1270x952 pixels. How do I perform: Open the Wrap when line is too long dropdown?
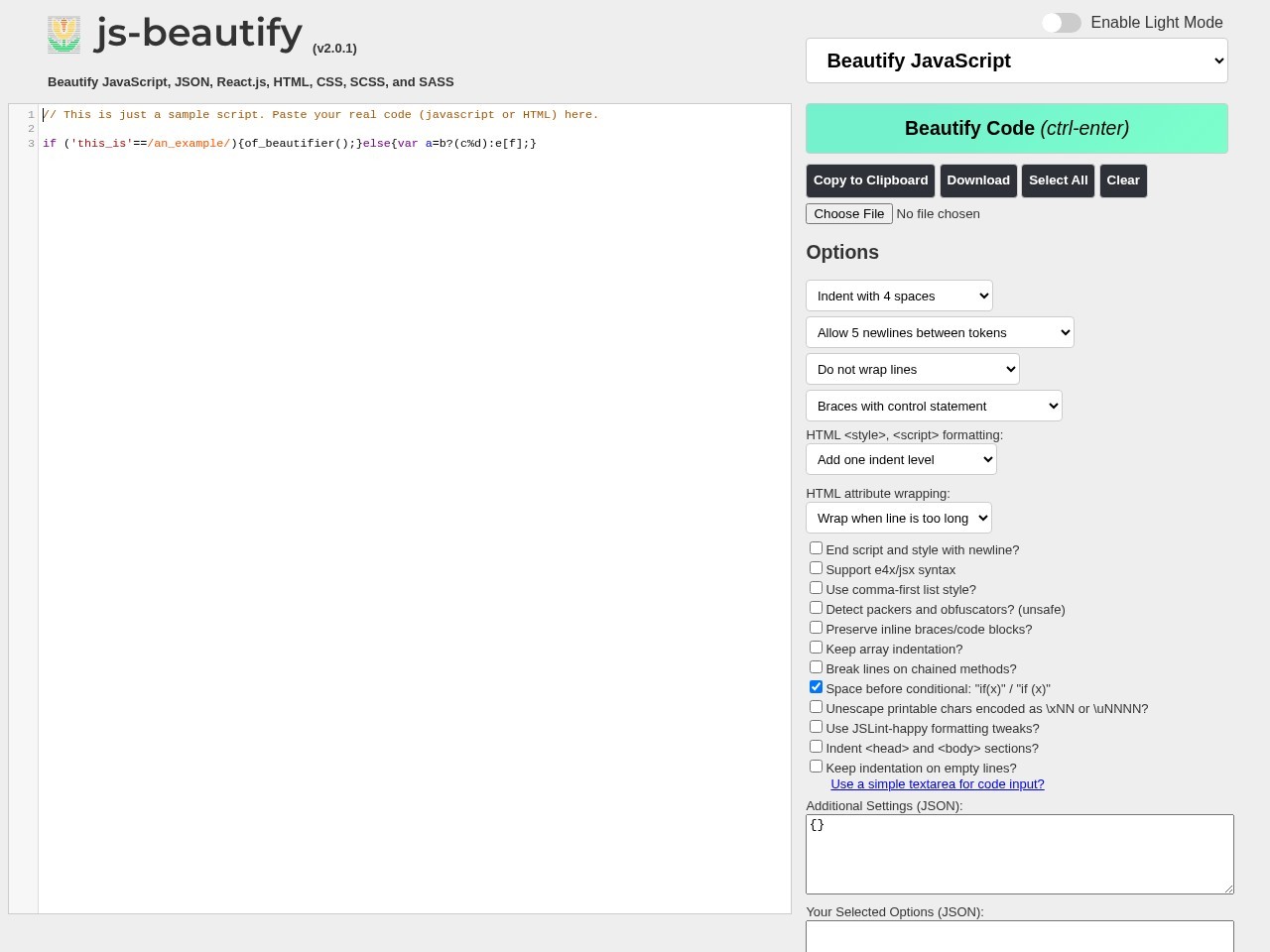pyautogui.click(x=899, y=518)
